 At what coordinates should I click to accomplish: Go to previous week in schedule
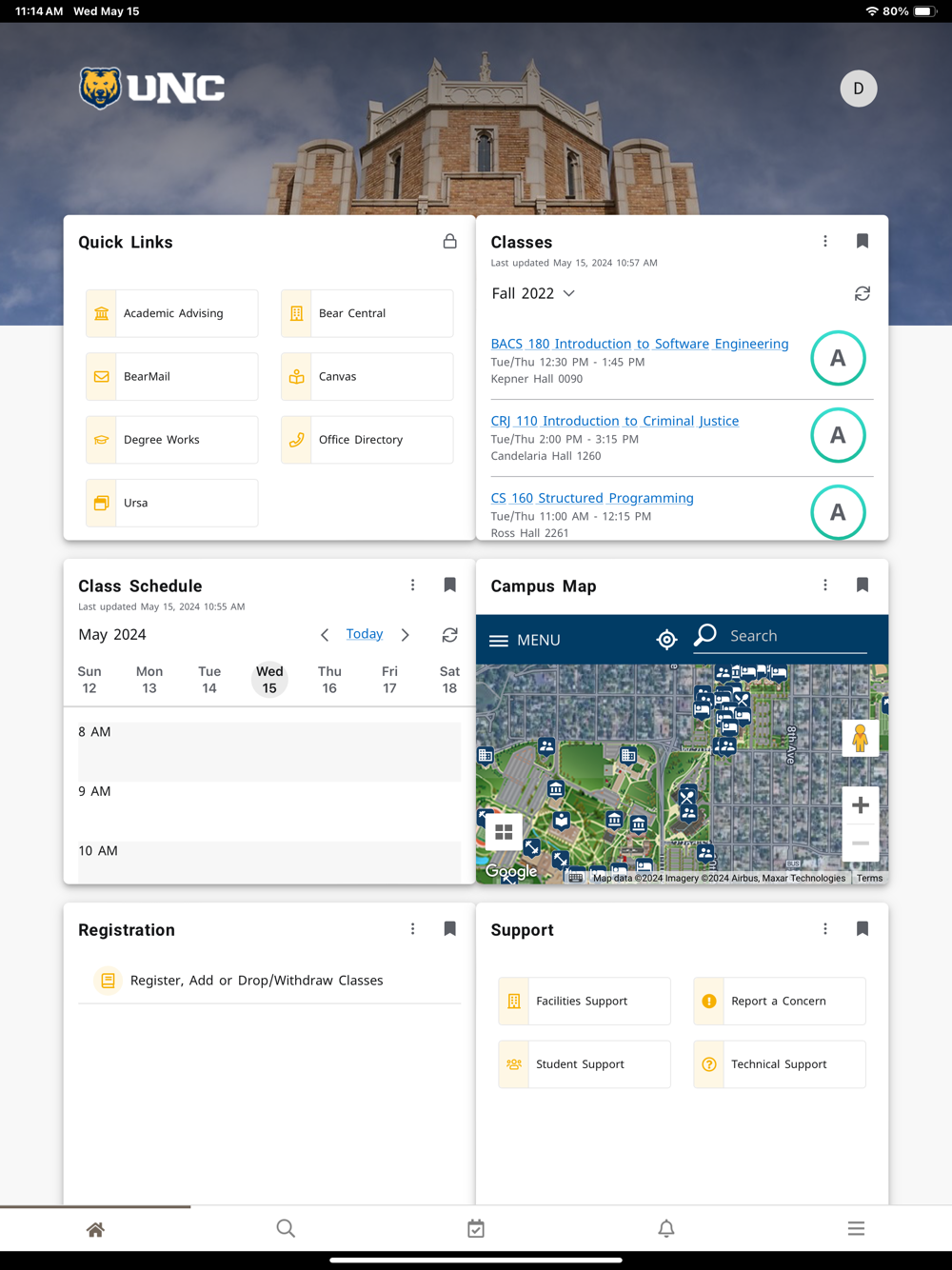[x=325, y=635]
